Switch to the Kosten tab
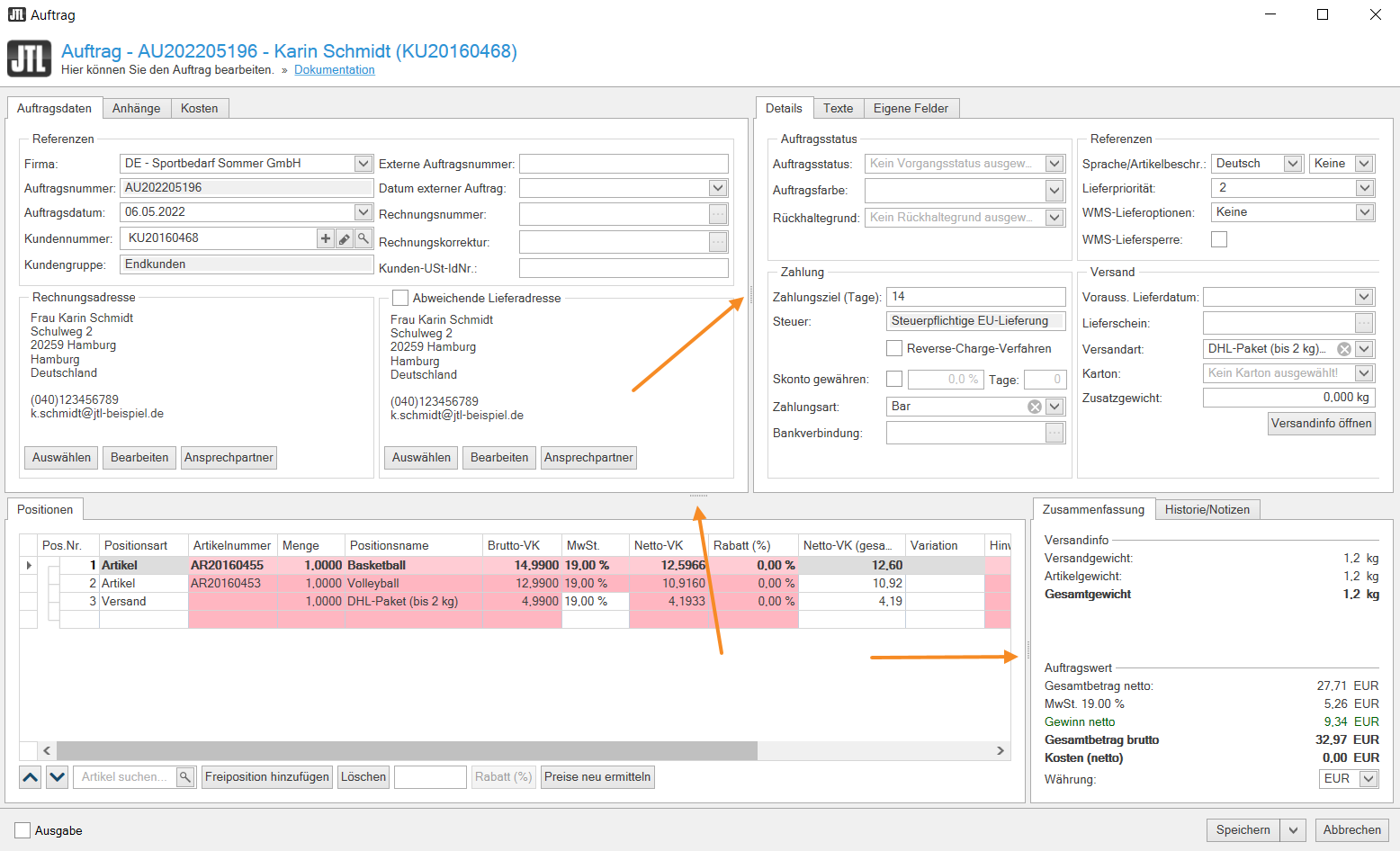Screen dimensions: 1400x851 (x=199, y=108)
